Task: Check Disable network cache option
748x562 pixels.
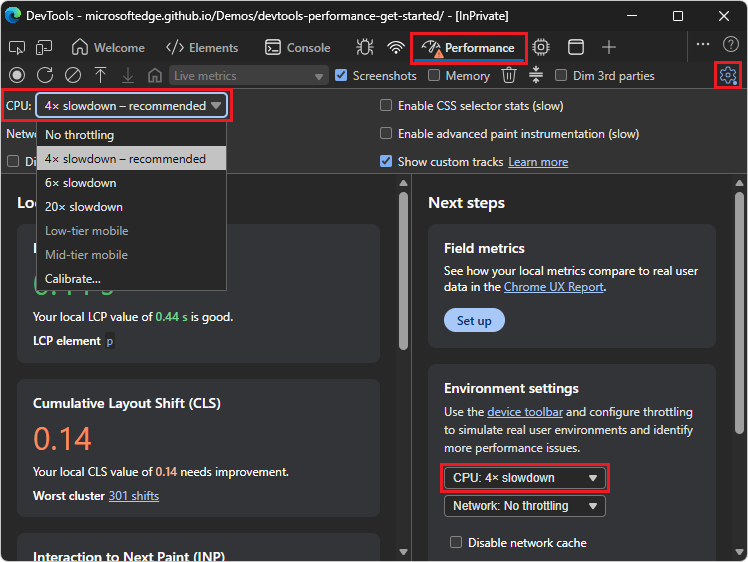Action: point(456,543)
